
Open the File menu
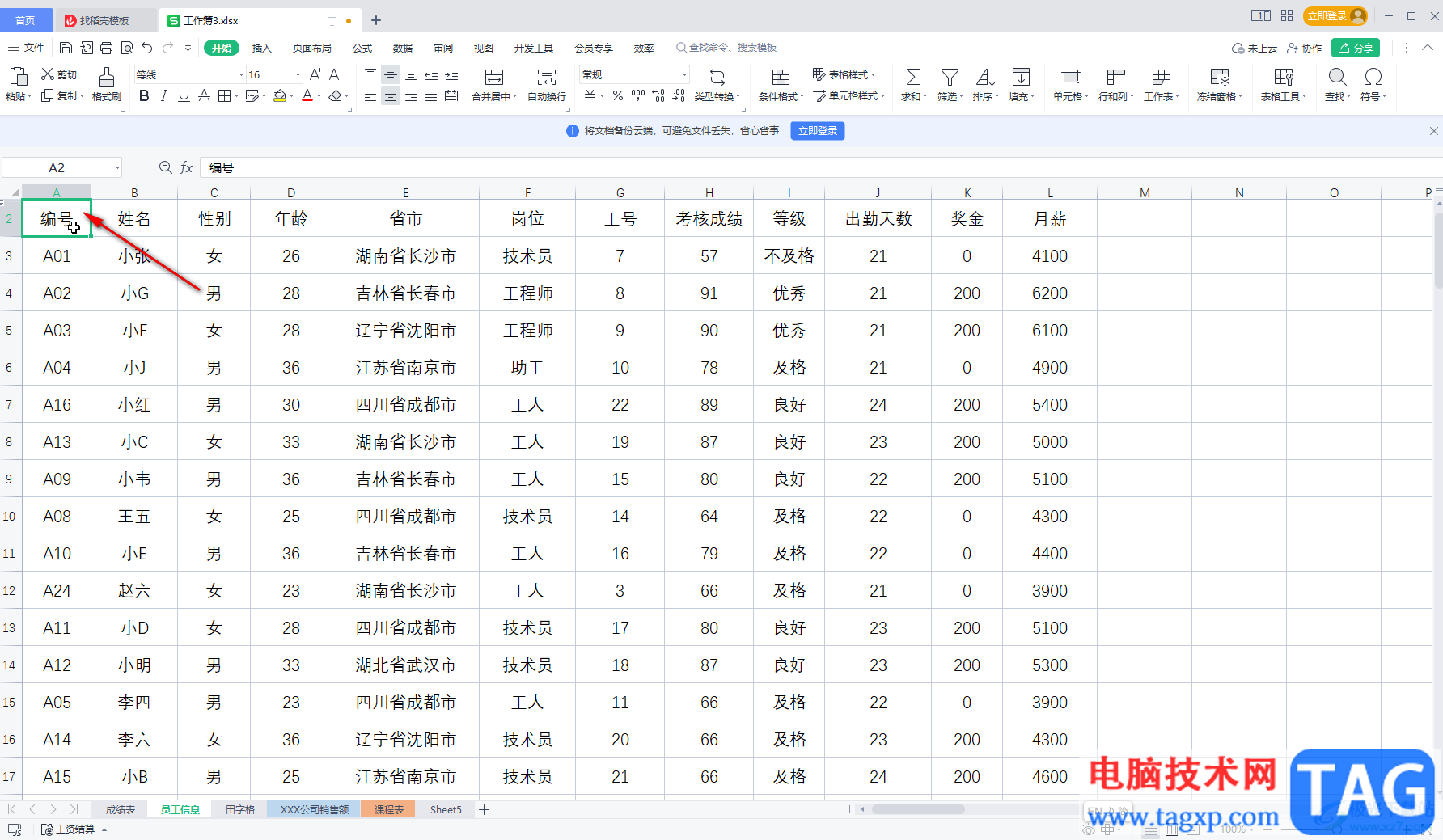click(x=27, y=48)
